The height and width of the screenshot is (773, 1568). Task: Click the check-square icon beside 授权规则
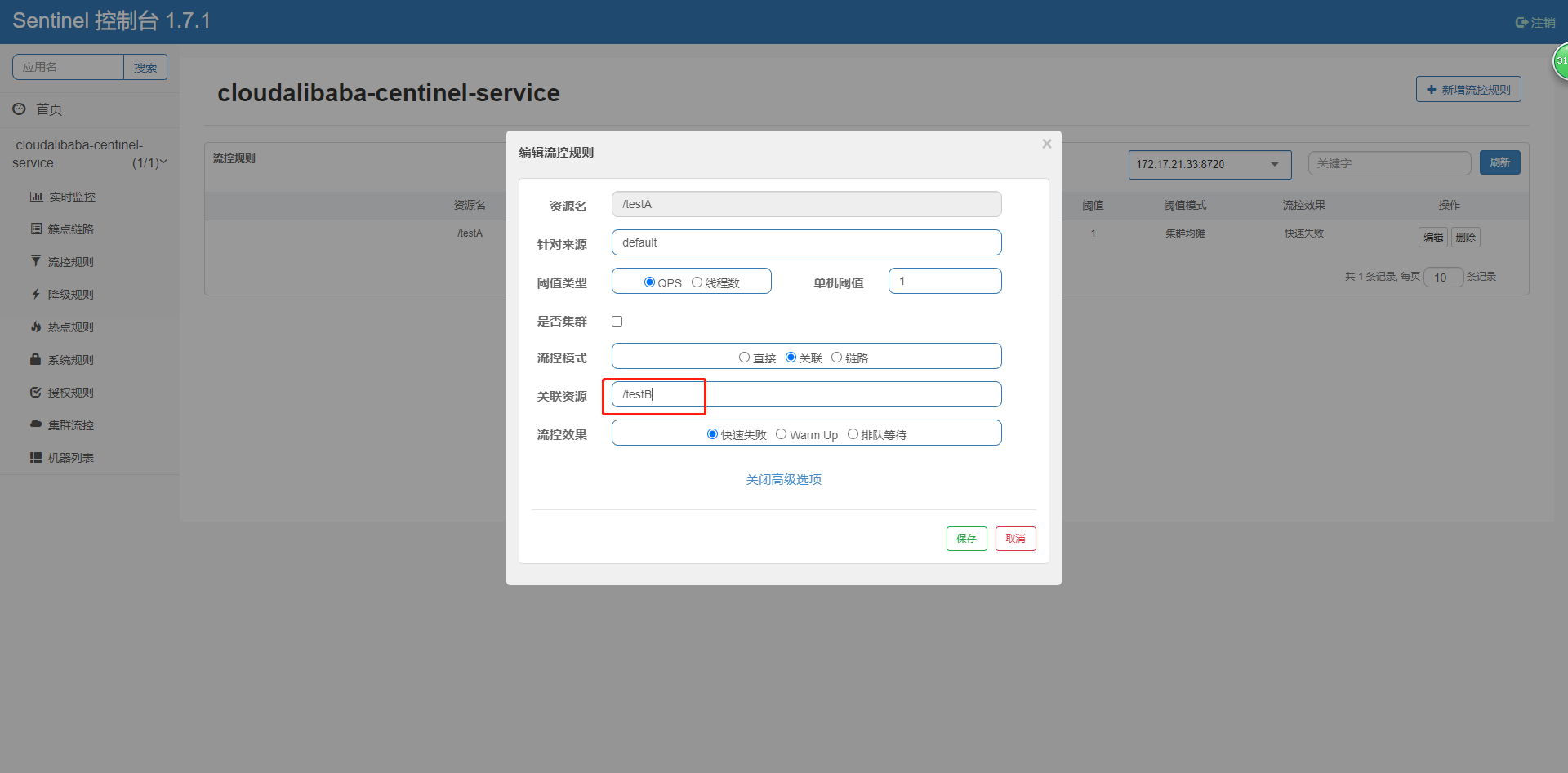[36, 392]
